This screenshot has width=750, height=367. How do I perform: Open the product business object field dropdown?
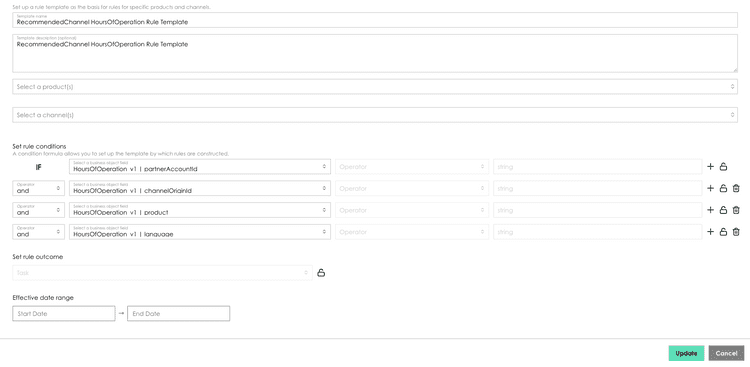point(200,210)
